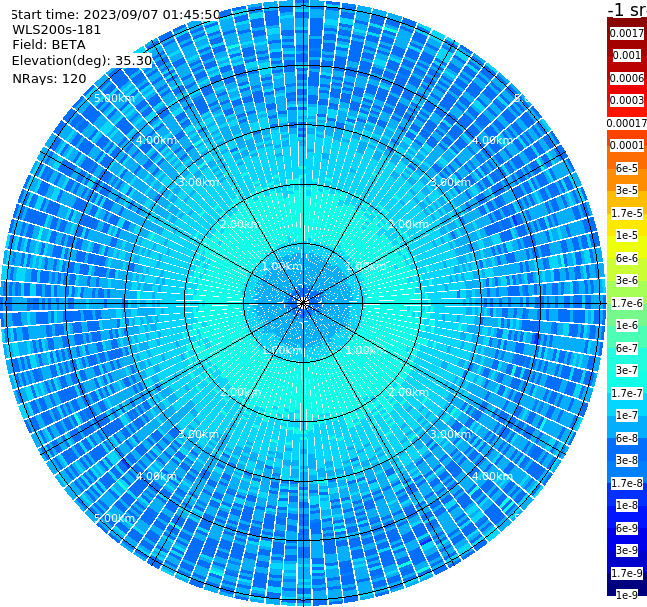Click the NRays: 120 label
Viewport: 647px width, 607px height.
[49, 78]
